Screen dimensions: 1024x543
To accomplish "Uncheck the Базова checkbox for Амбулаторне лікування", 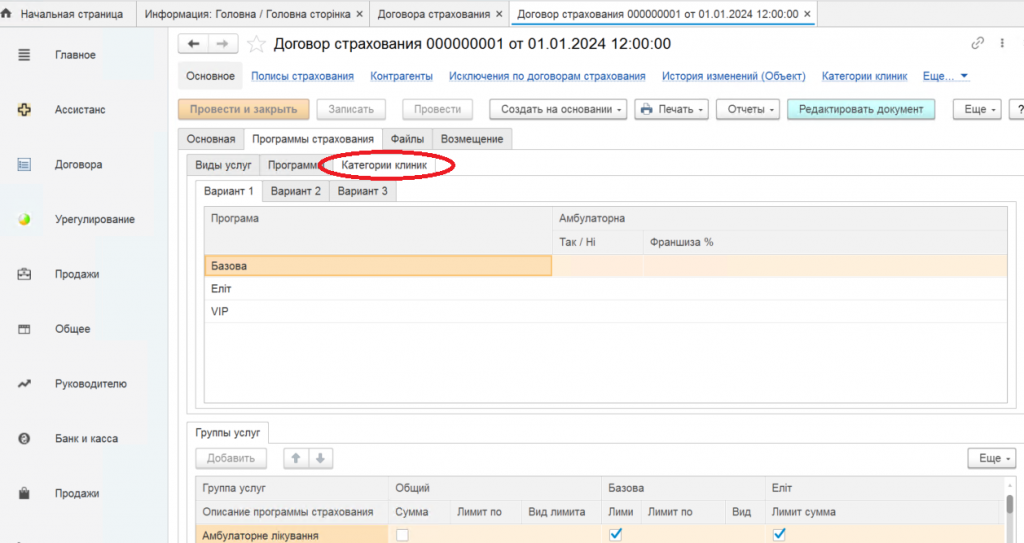I will click(615, 536).
